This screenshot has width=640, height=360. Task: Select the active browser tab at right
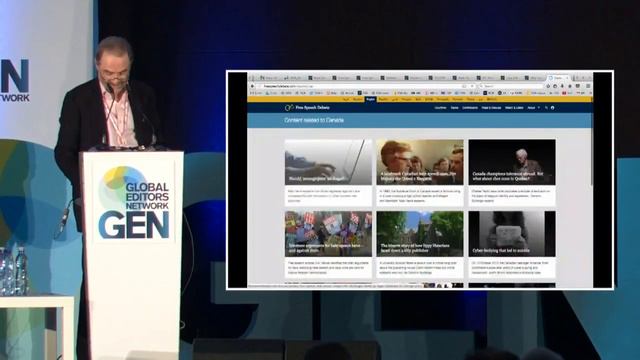558,78
